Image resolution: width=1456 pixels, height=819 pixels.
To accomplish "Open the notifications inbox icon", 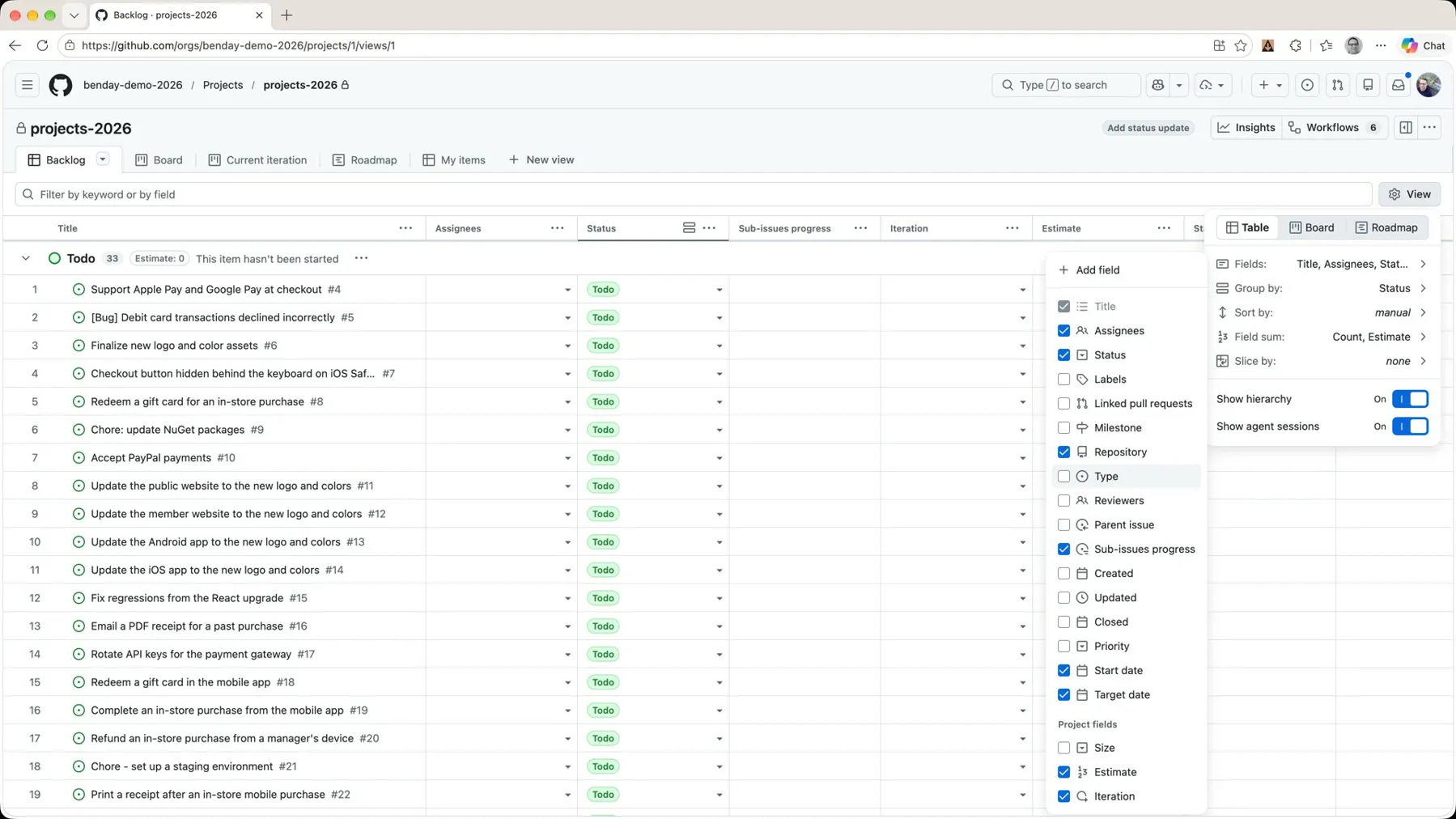I will pos(1398,85).
